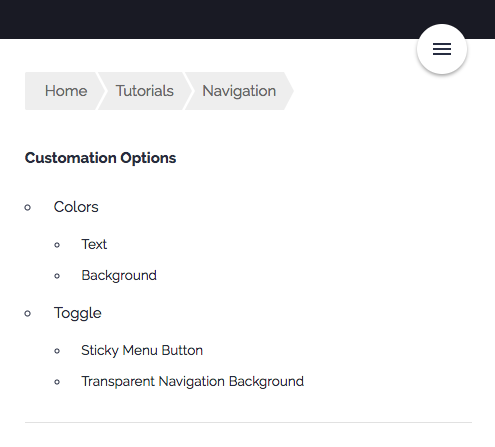Screen dimensions: 495x447
Task: Click the dark header bar
Action: pos(207,19)
